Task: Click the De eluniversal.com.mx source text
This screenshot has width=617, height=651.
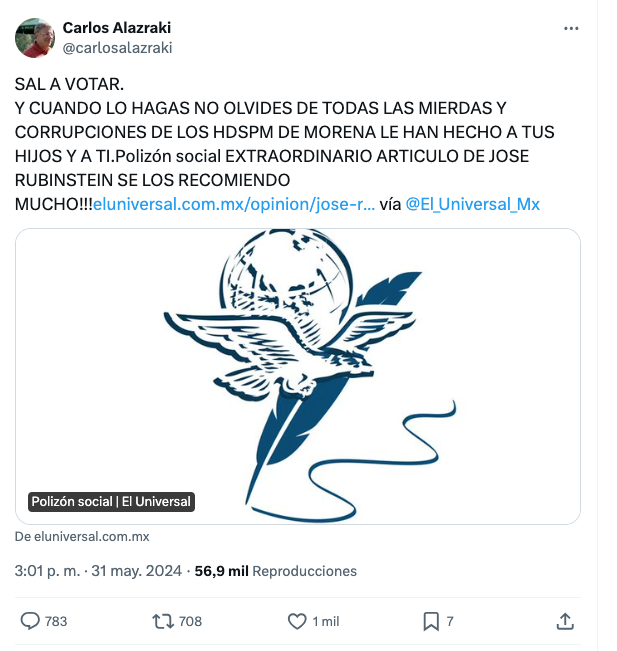Action: [x=82, y=536]
